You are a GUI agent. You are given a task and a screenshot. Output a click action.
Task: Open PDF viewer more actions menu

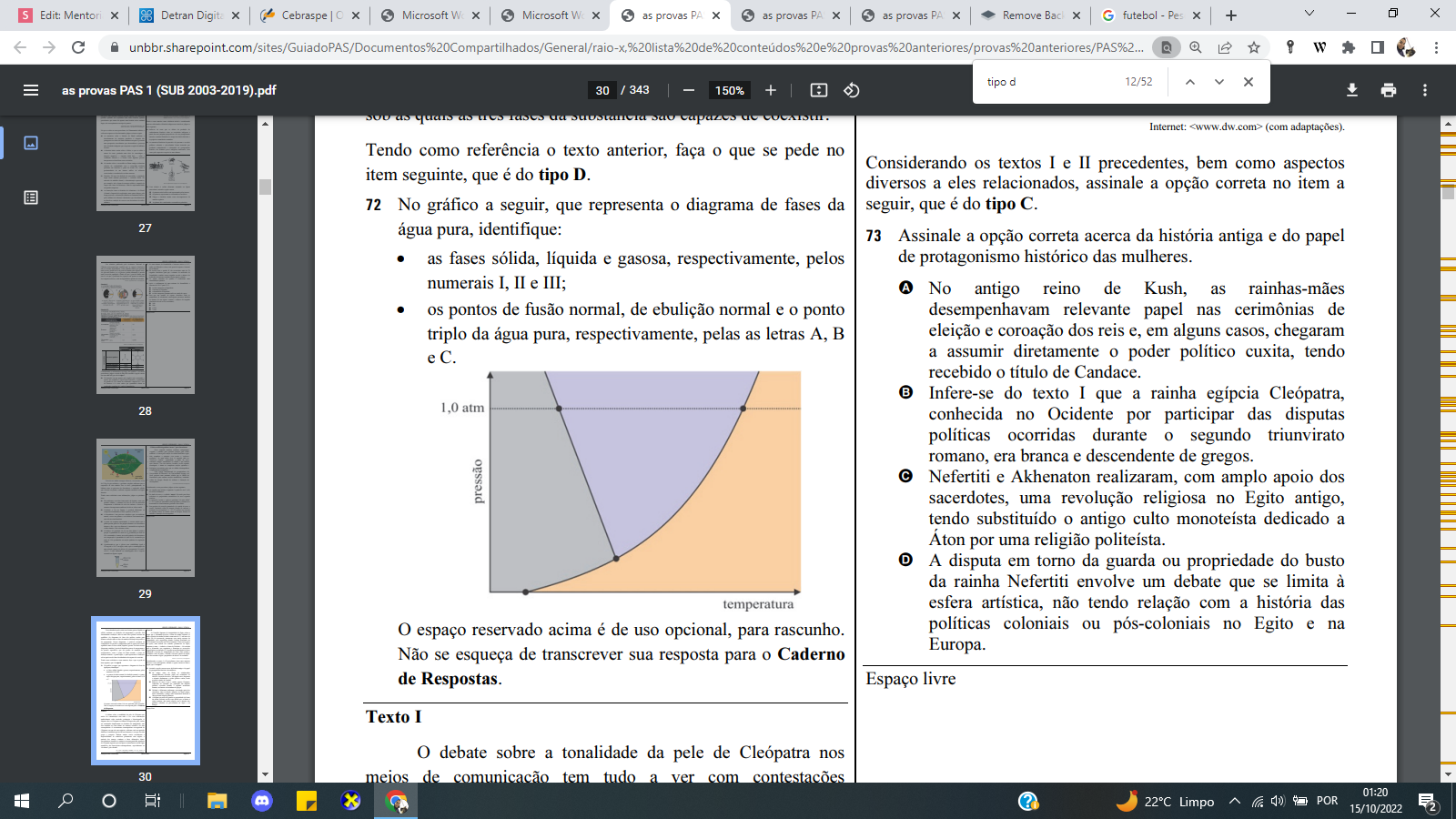[x=1425, y=90]
